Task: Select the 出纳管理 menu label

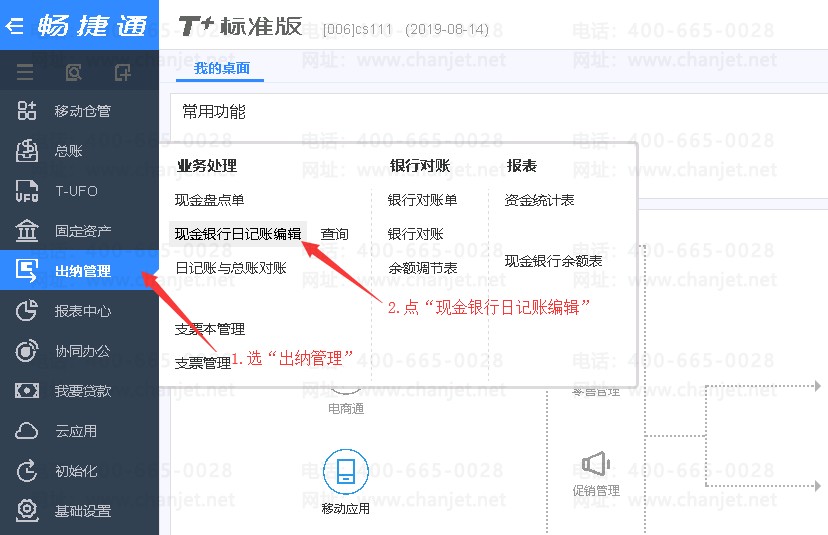Action: 83,271
